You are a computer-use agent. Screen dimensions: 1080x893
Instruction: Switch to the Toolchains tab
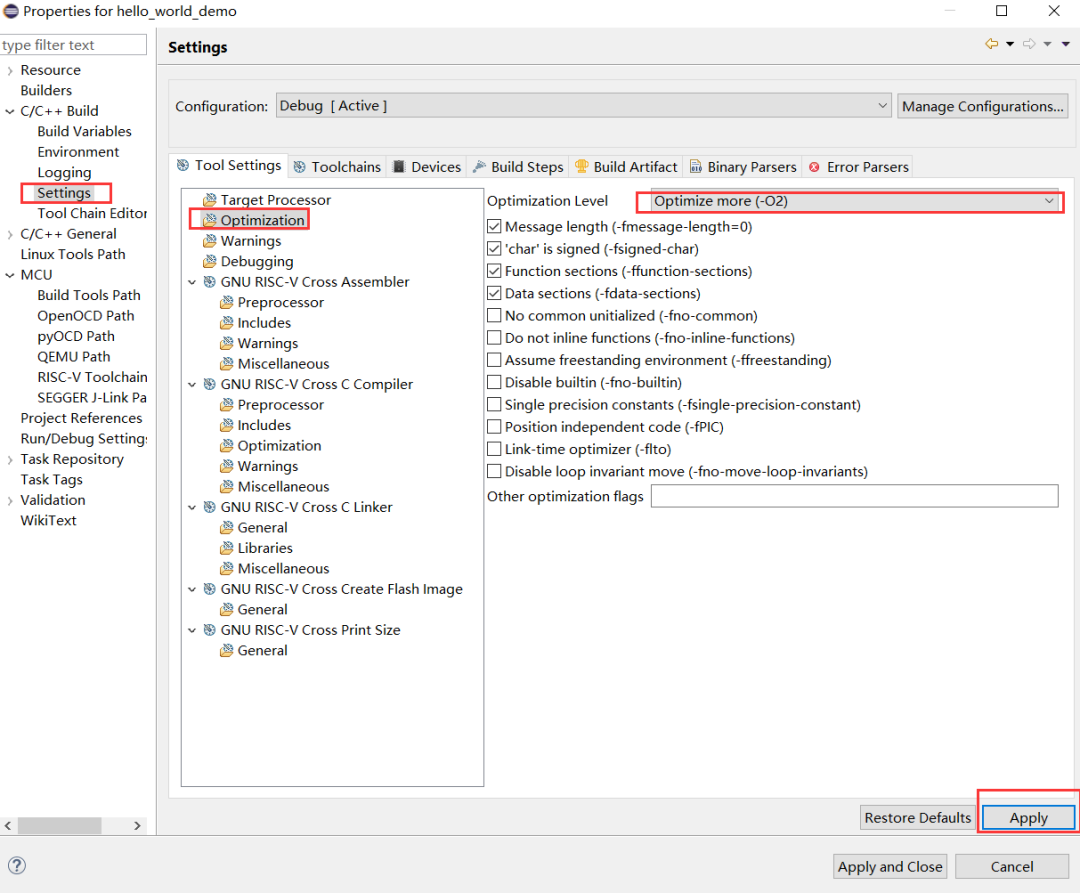click(337, 167)
